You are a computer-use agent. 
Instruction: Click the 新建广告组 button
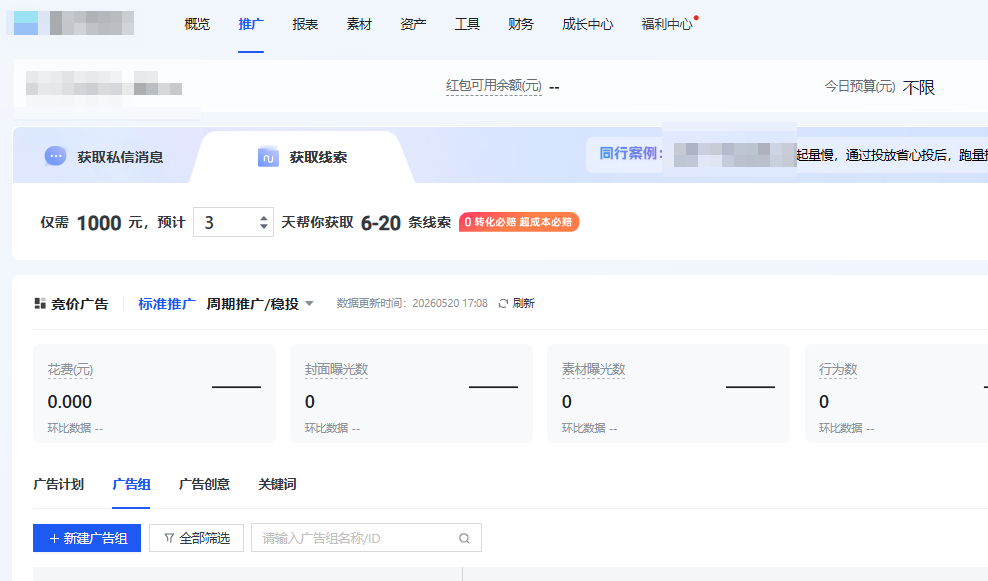click(x=87, y=538)
